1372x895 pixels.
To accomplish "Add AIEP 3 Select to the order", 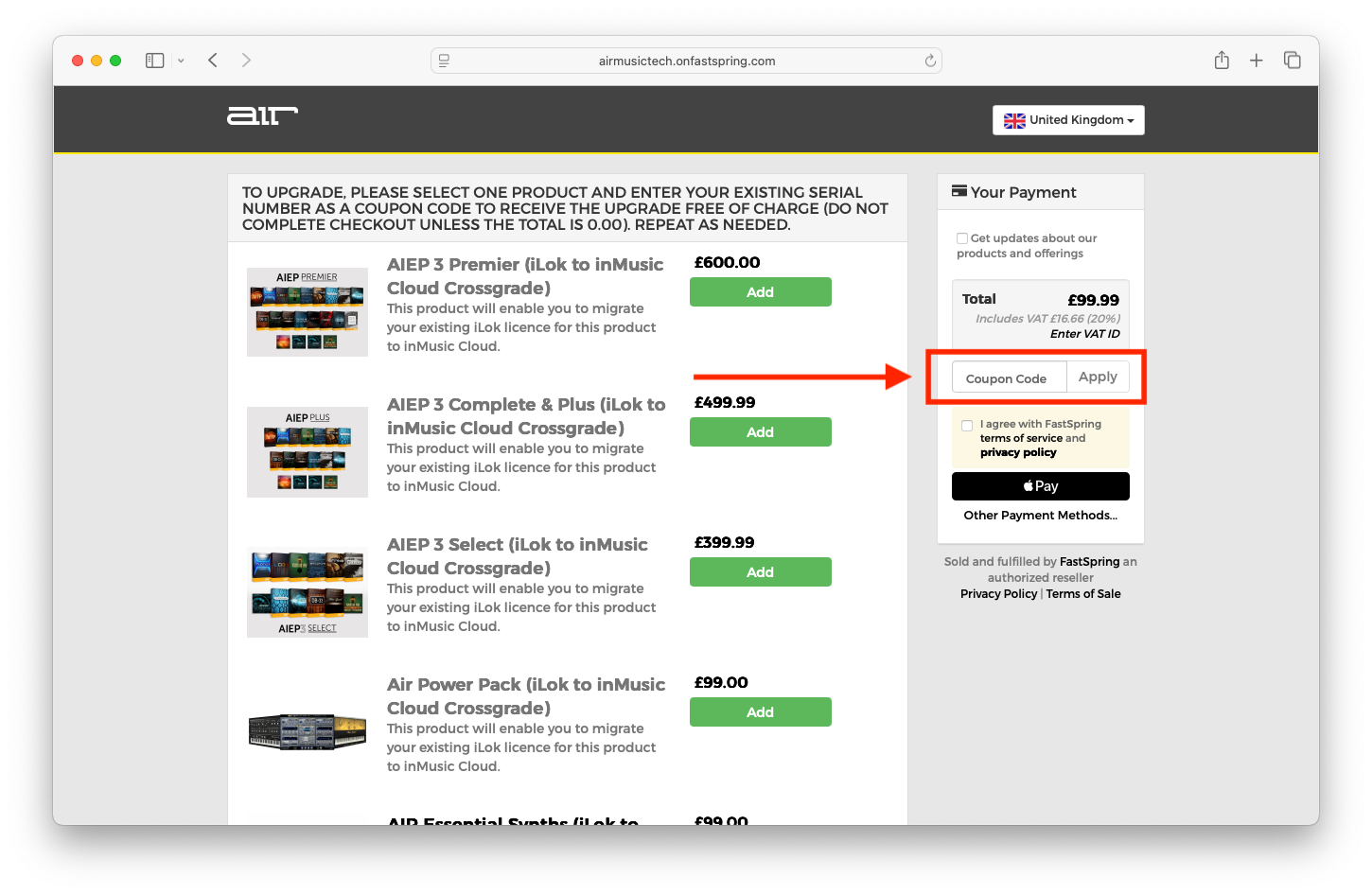I will pyautogui.click(x=761, y=572).
